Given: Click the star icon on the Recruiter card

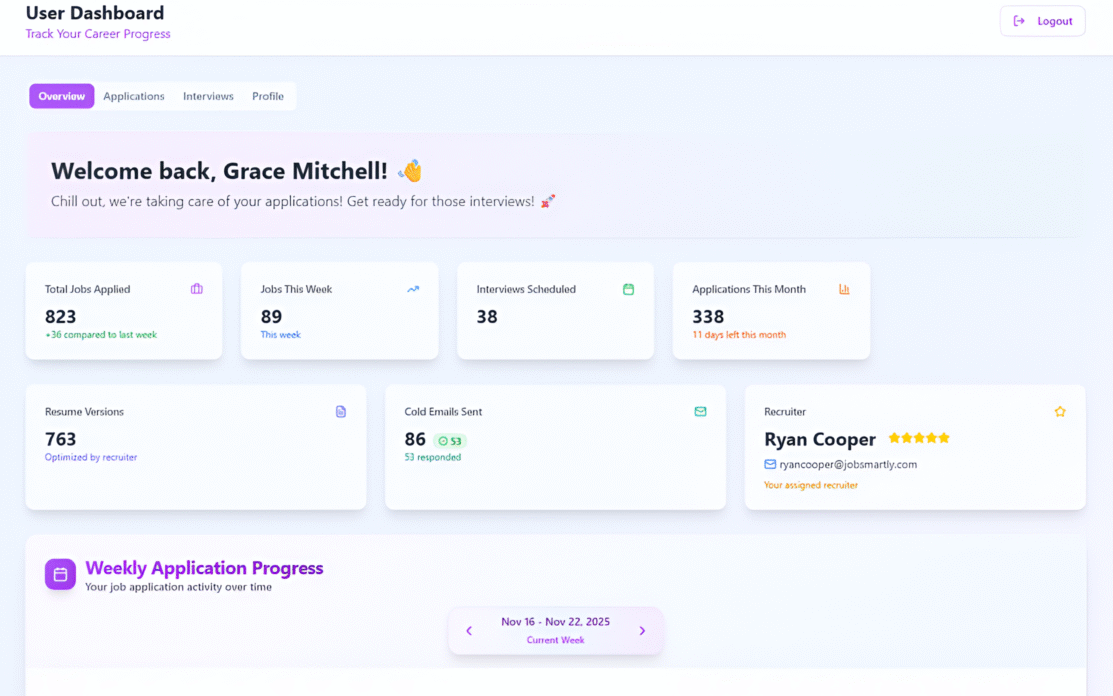Looking at the screenshot, I should [1060, 411].
